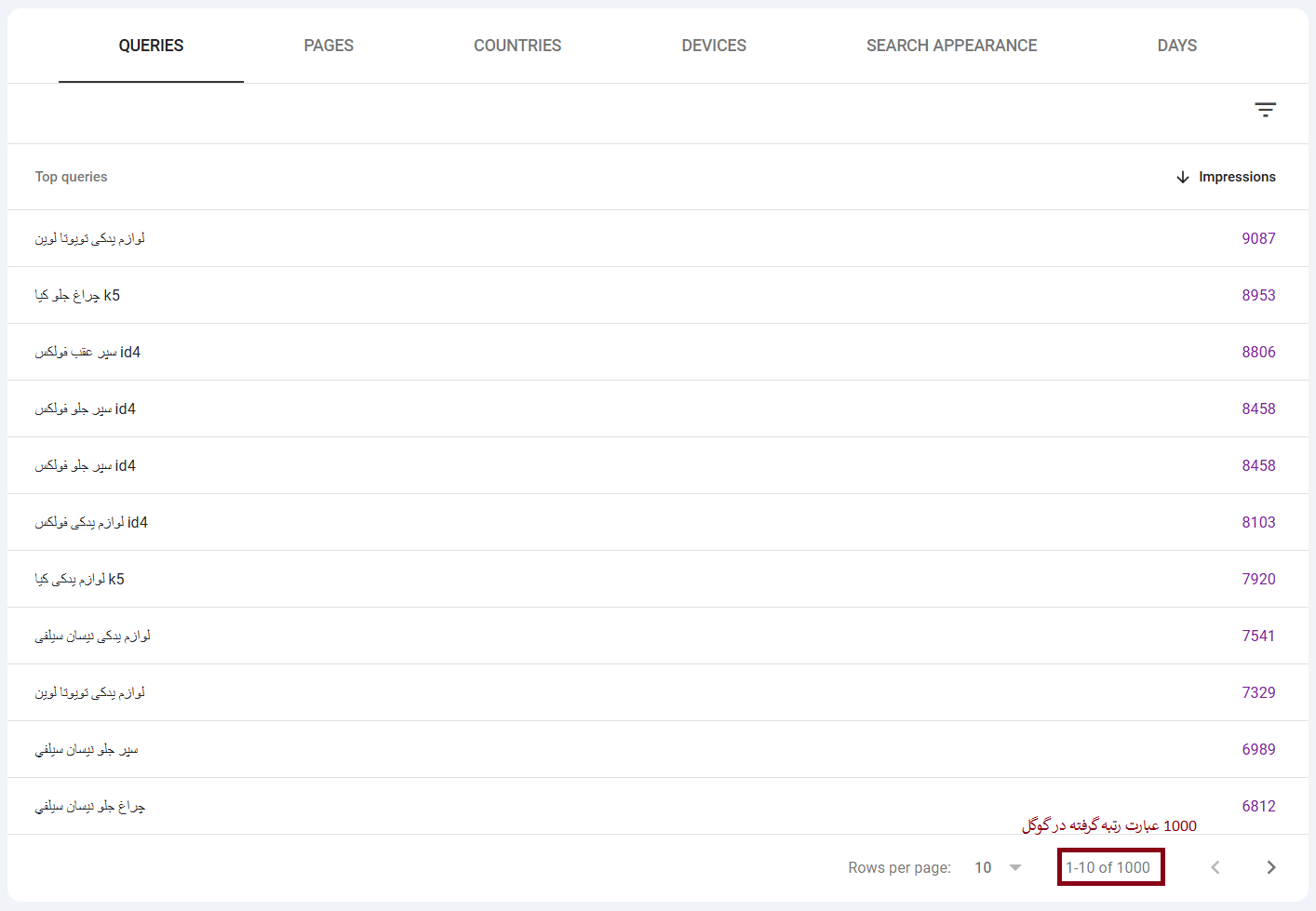The image size is (1316, 911).
Task: Go to next page of results
Action: click(1270, 867)
